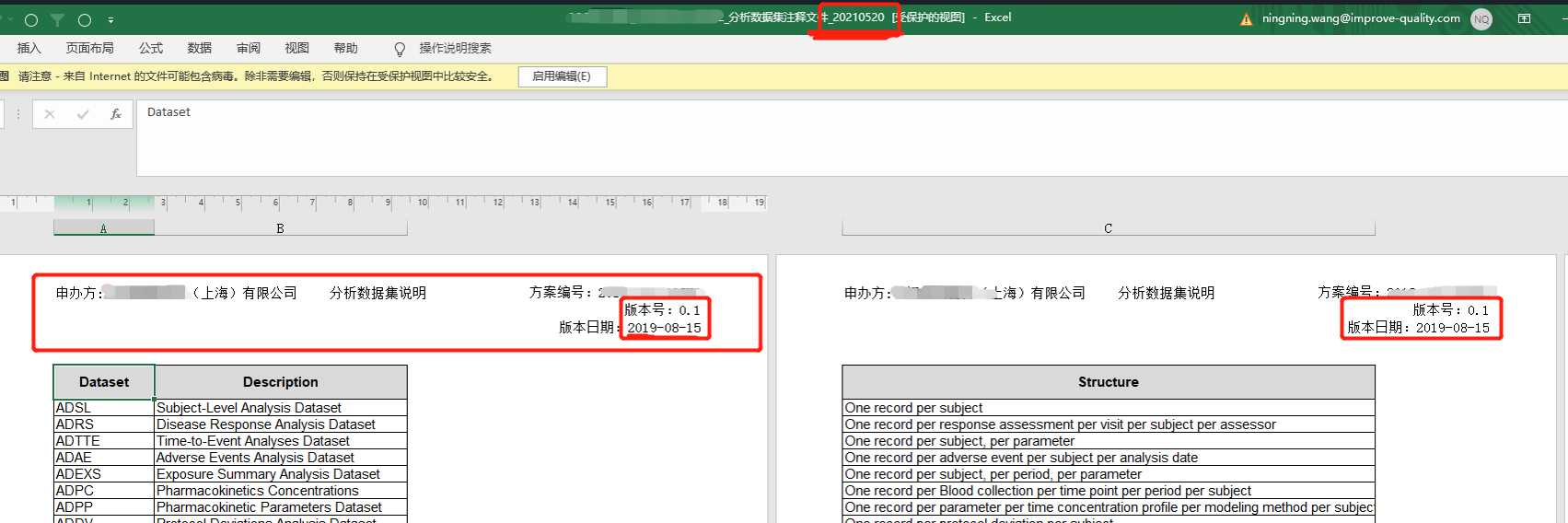
Task: Click the lightbulb Tell Me search icon
Action: click(400, 49)
